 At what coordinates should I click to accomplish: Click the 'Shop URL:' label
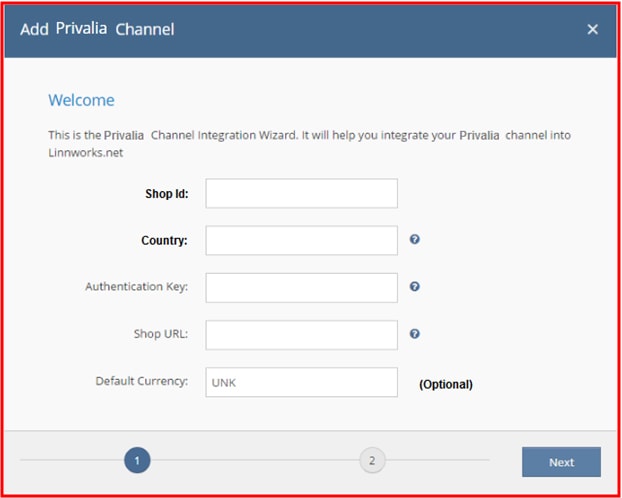(x=161, y=334)
